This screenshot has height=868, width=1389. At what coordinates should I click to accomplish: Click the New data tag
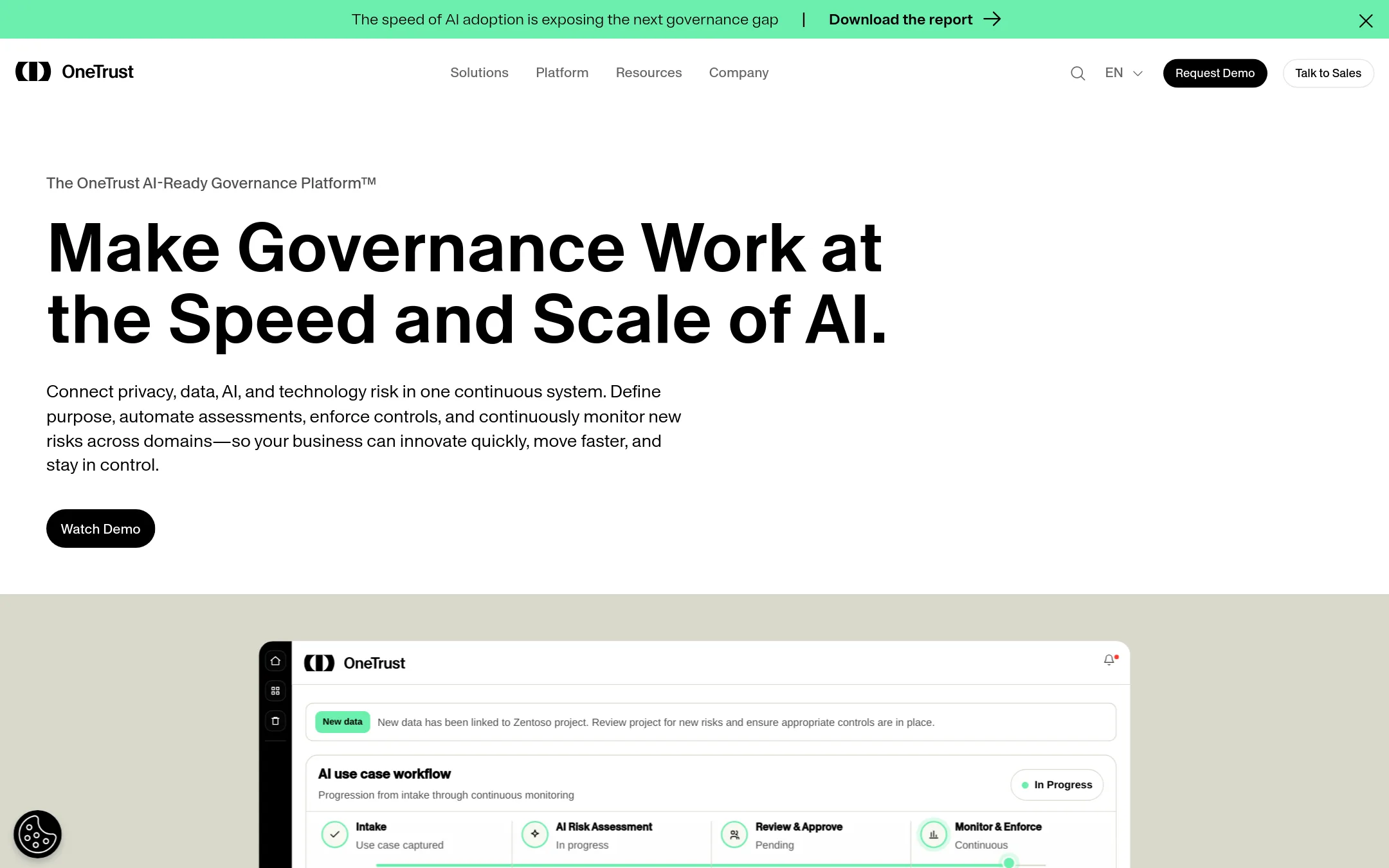[342, 722]
